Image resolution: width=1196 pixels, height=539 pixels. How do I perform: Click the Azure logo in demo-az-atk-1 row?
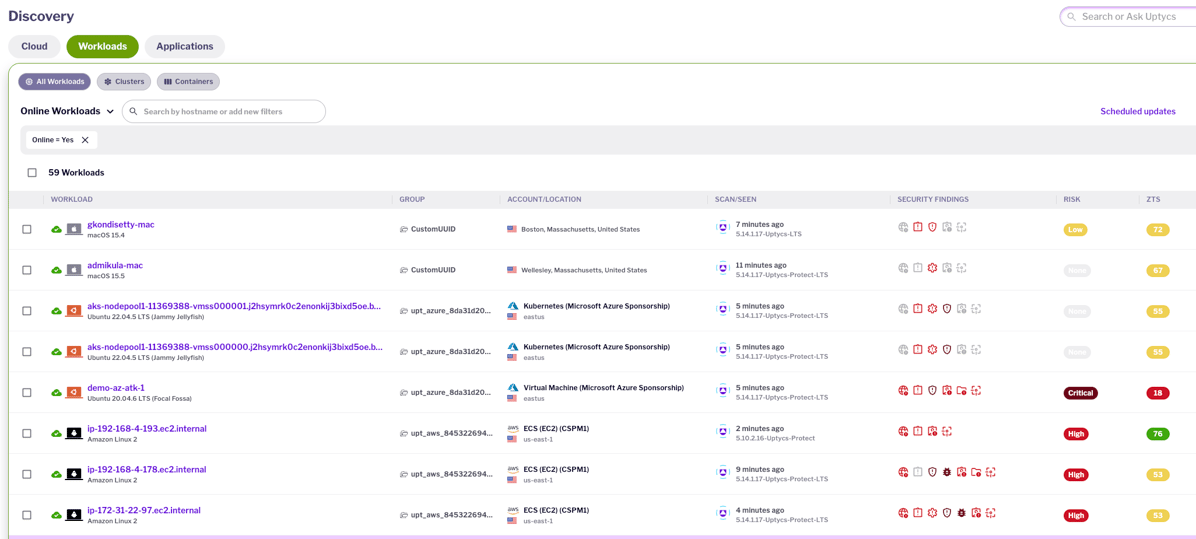[x=513, y=387]
